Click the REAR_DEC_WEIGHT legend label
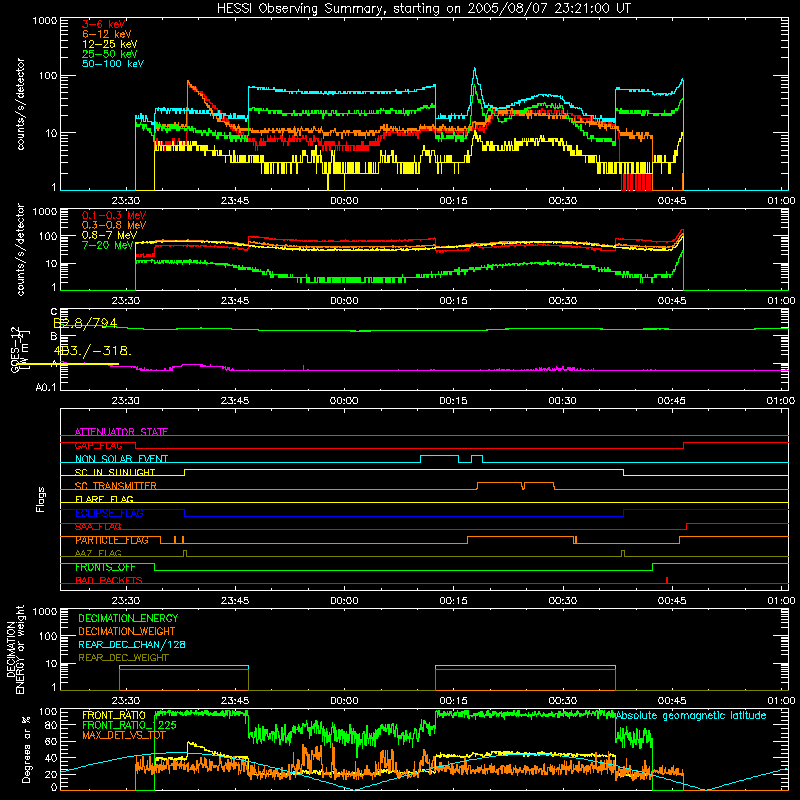800x800 pixels. coord(123,658)
